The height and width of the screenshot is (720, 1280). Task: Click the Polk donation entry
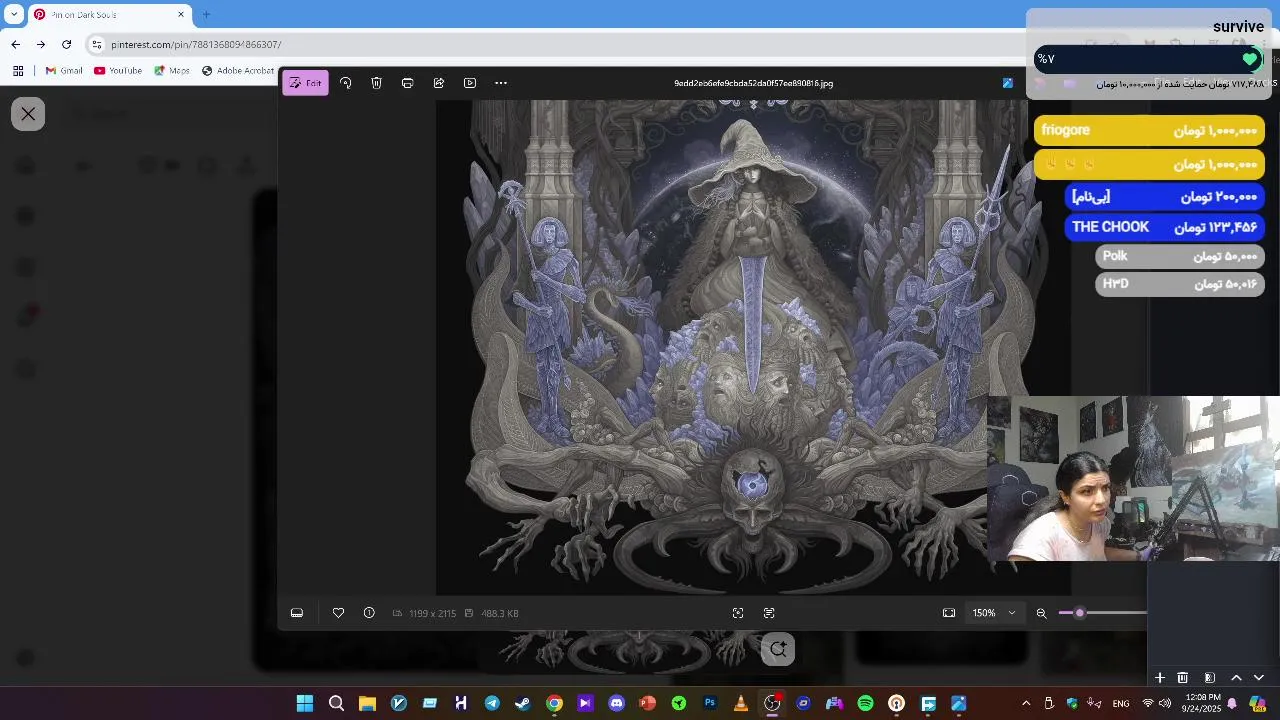click(1180, 257)
